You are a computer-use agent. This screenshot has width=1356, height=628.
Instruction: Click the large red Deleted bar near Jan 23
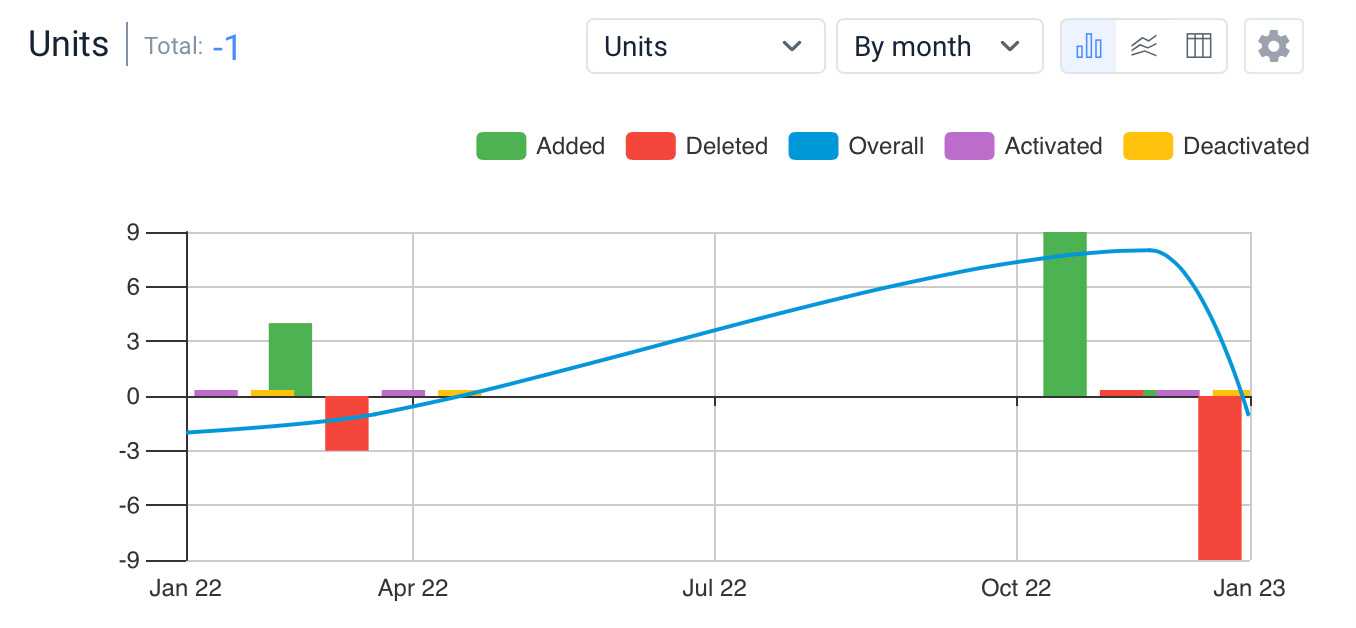1220,478
